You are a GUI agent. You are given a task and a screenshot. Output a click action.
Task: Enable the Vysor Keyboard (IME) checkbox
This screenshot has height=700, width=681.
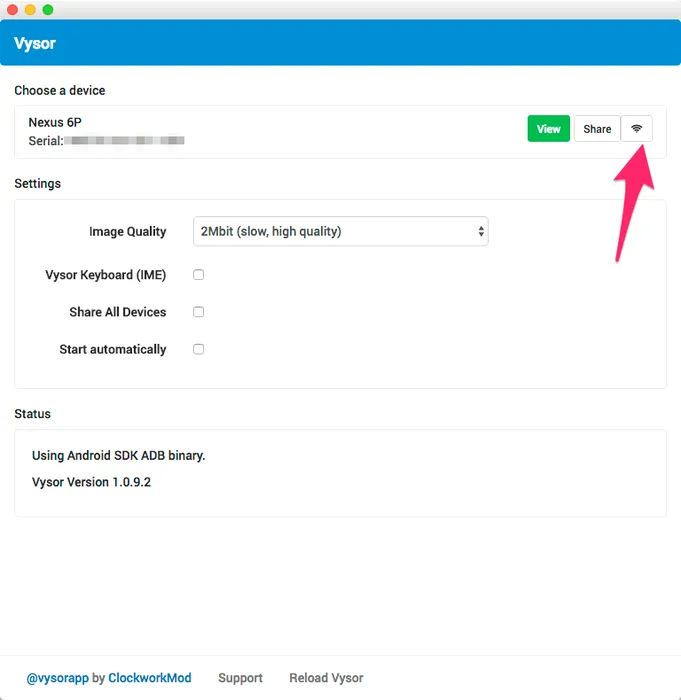tap(199, 275)
